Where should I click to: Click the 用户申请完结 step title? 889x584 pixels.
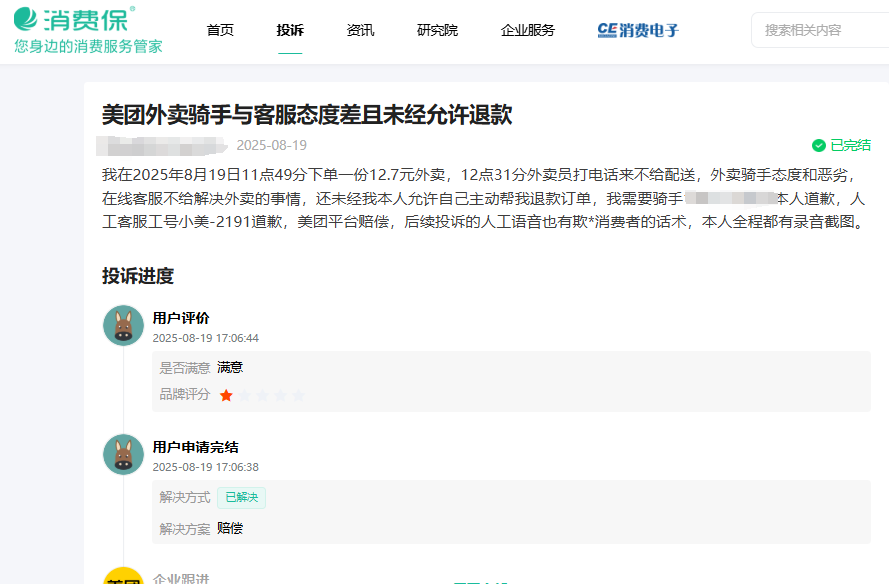[x=196, y=447]
